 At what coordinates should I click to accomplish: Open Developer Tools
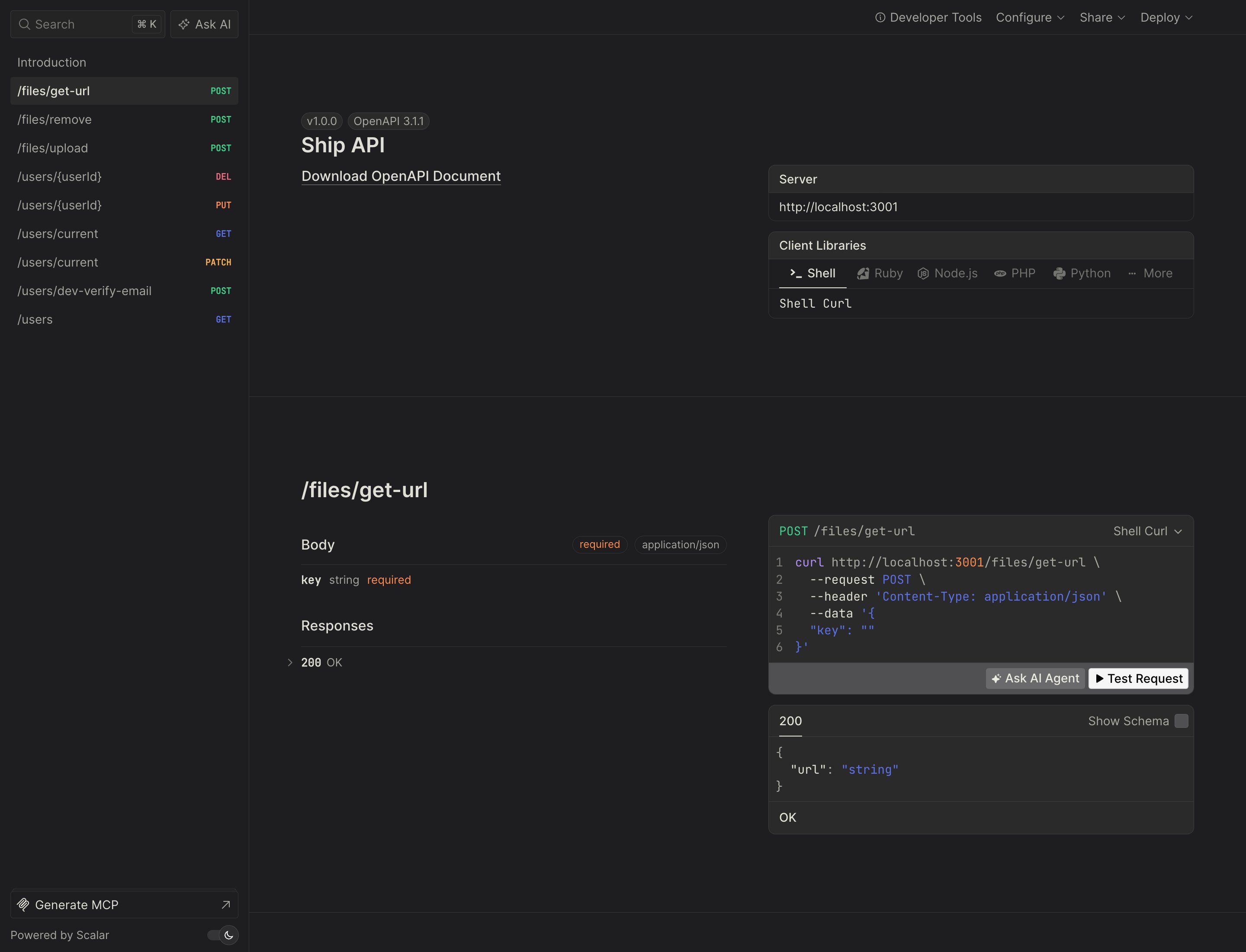[x=928, y=18]
